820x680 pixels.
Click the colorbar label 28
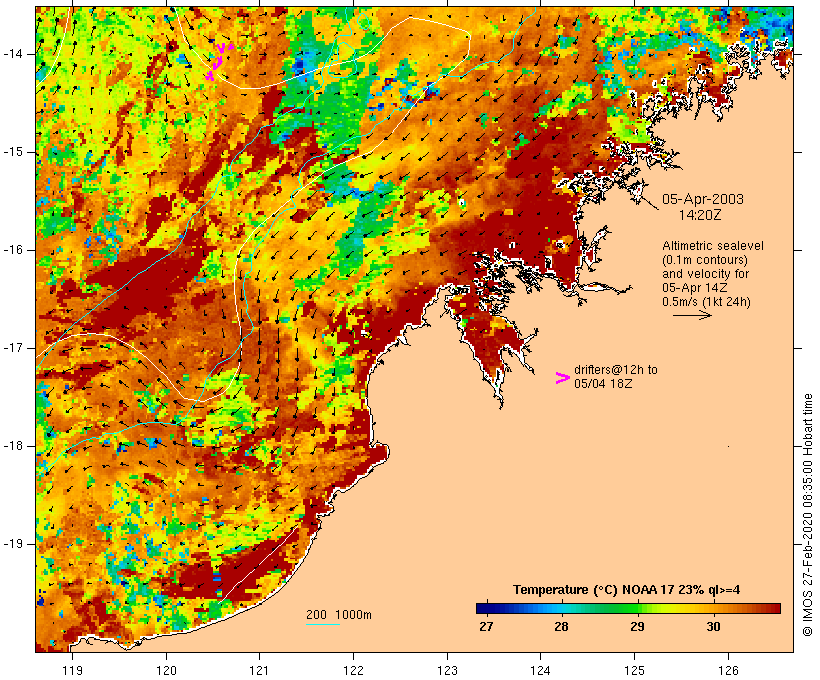point(561,627)
